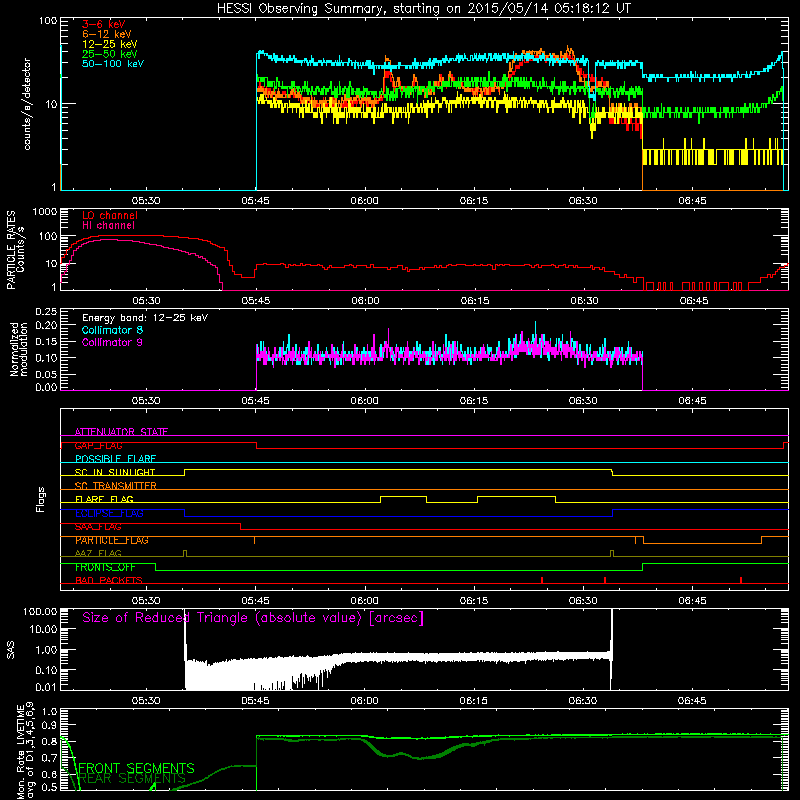
Task: Click the 'Flags' y-axis label
Action: (41, 499)
